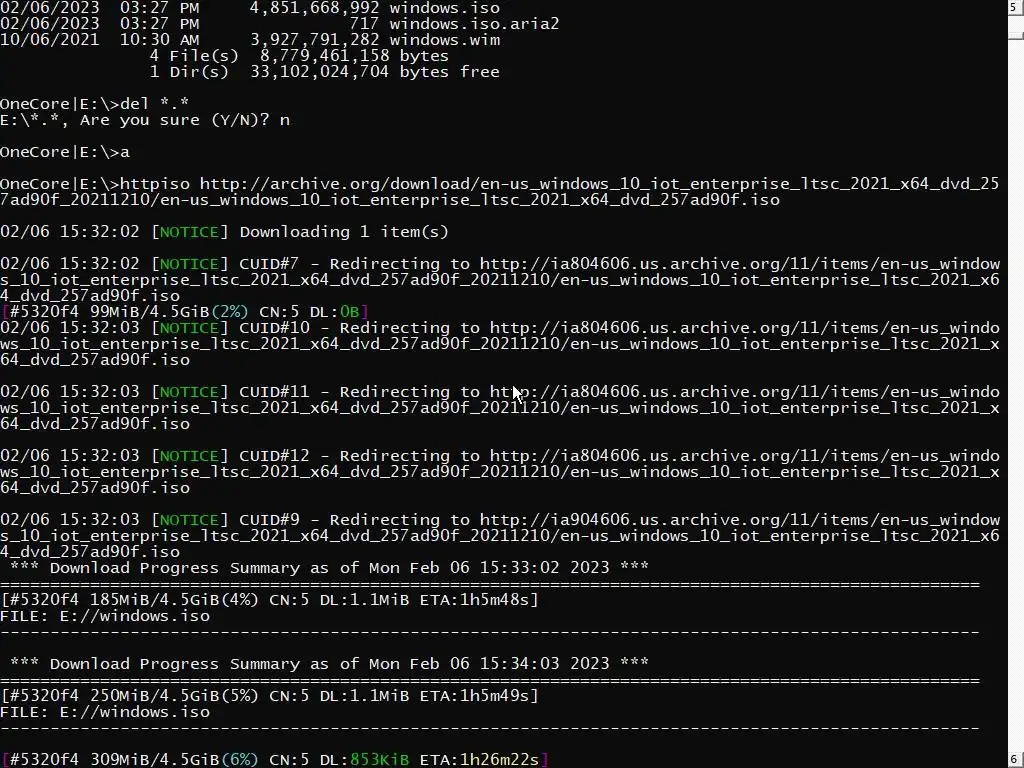Click the vertical scrollbar thumb
Viewport: 1024px width, 768px height.
pyautogui.click(x=1016, y=35)
